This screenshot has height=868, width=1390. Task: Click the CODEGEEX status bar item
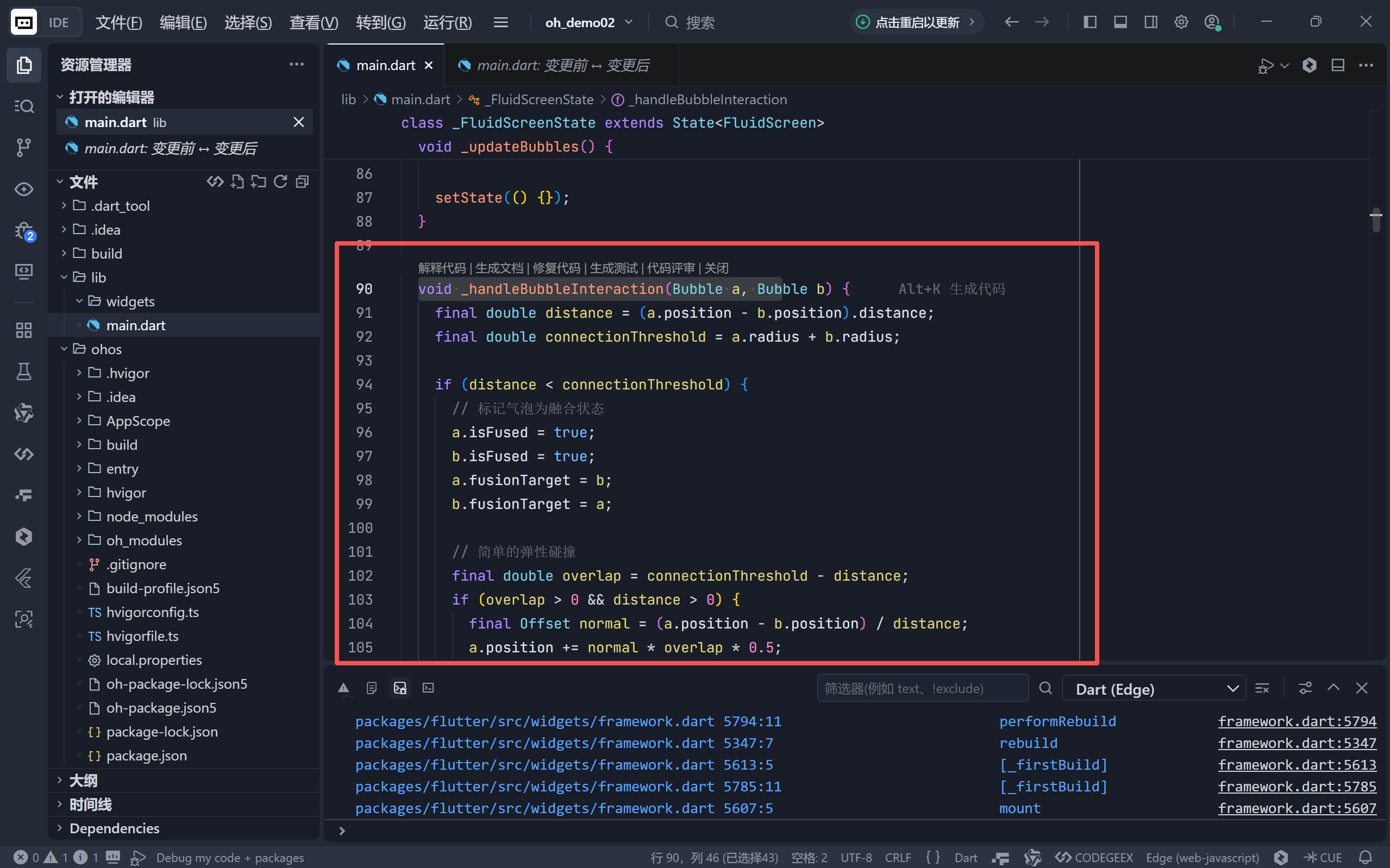(1094, 857)
